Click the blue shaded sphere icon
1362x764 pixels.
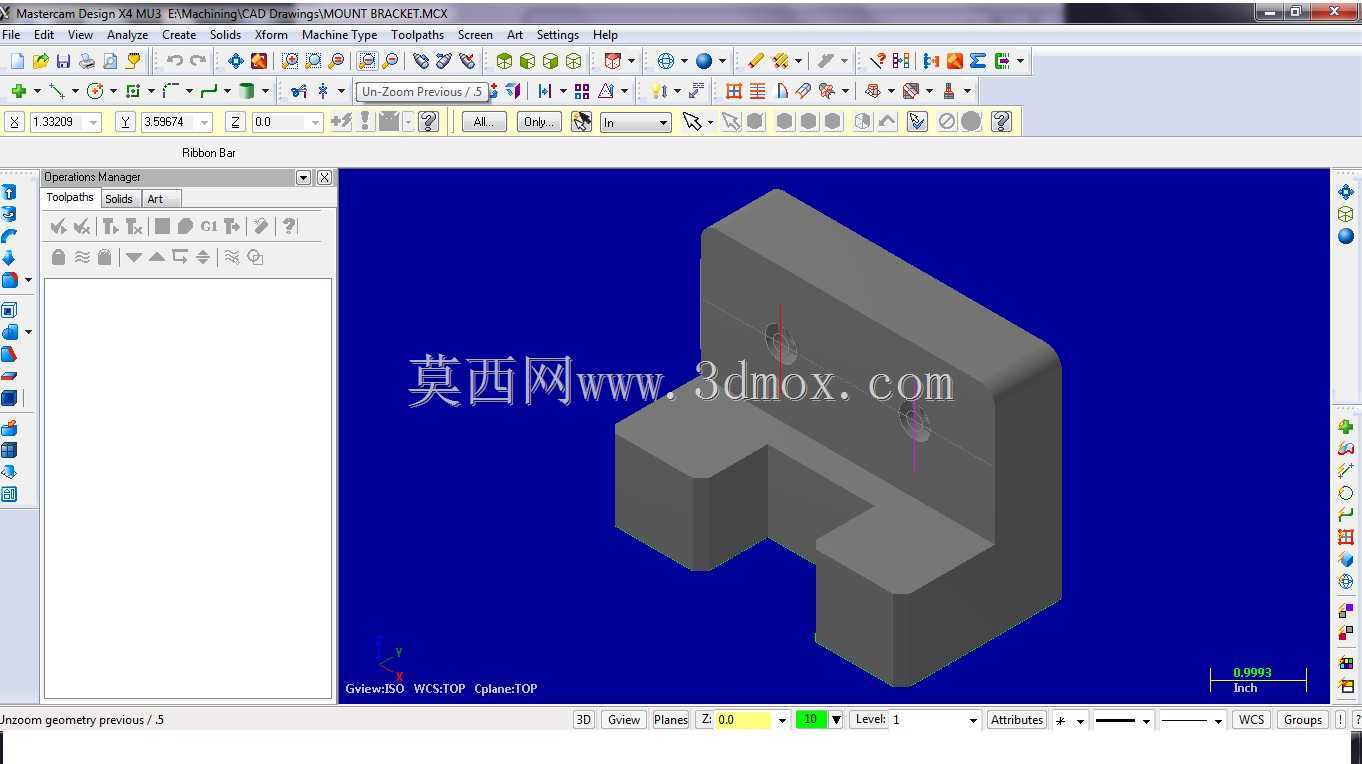click(704, 61)
